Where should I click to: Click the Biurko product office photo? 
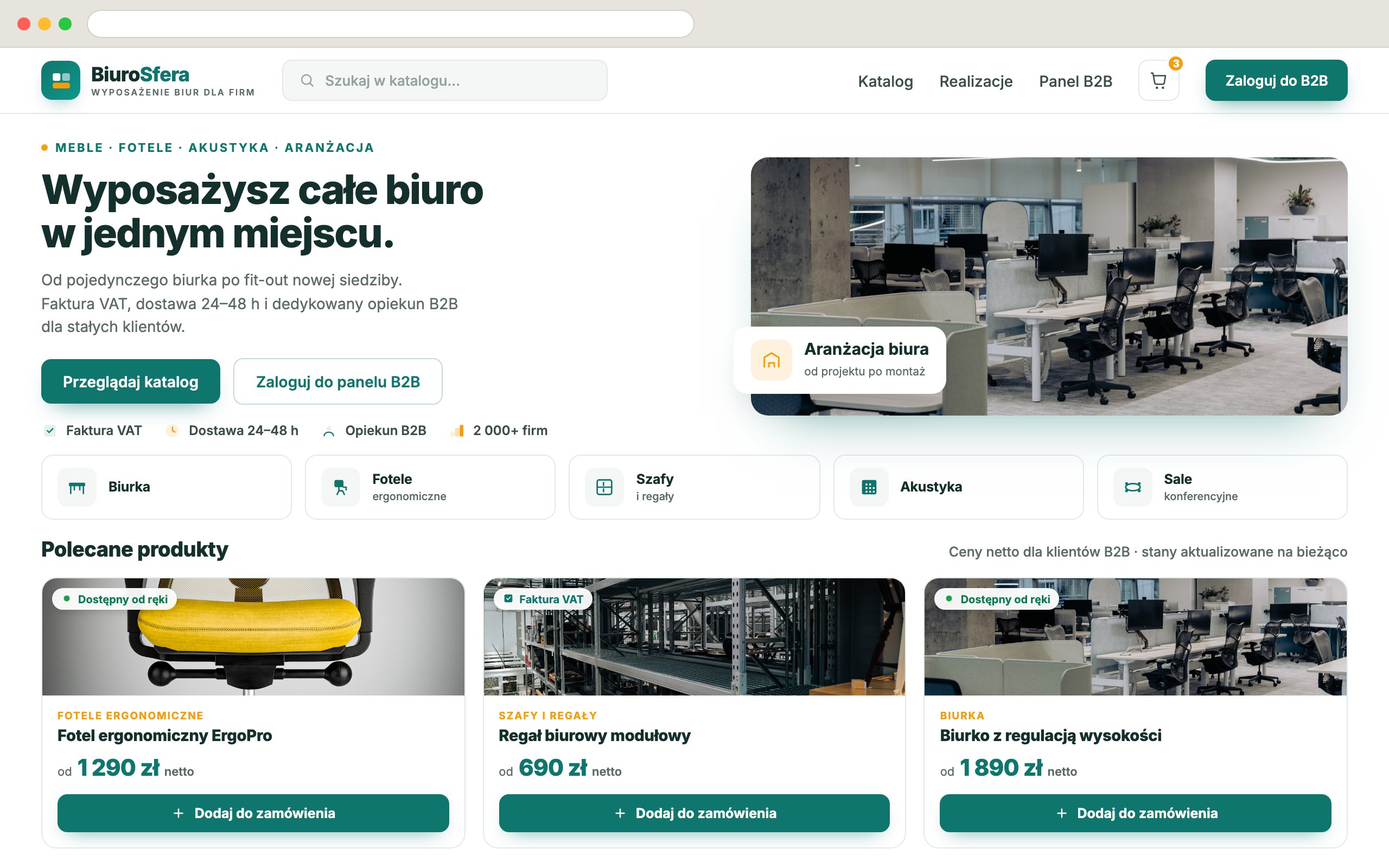coord(1135,637)
